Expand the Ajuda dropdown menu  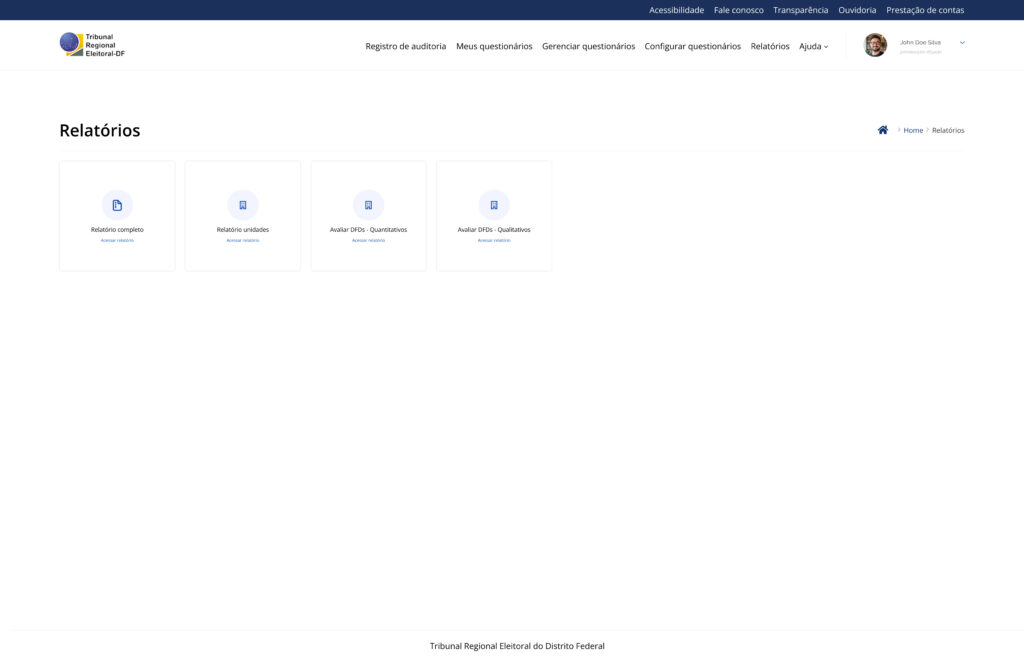point(813,46)
